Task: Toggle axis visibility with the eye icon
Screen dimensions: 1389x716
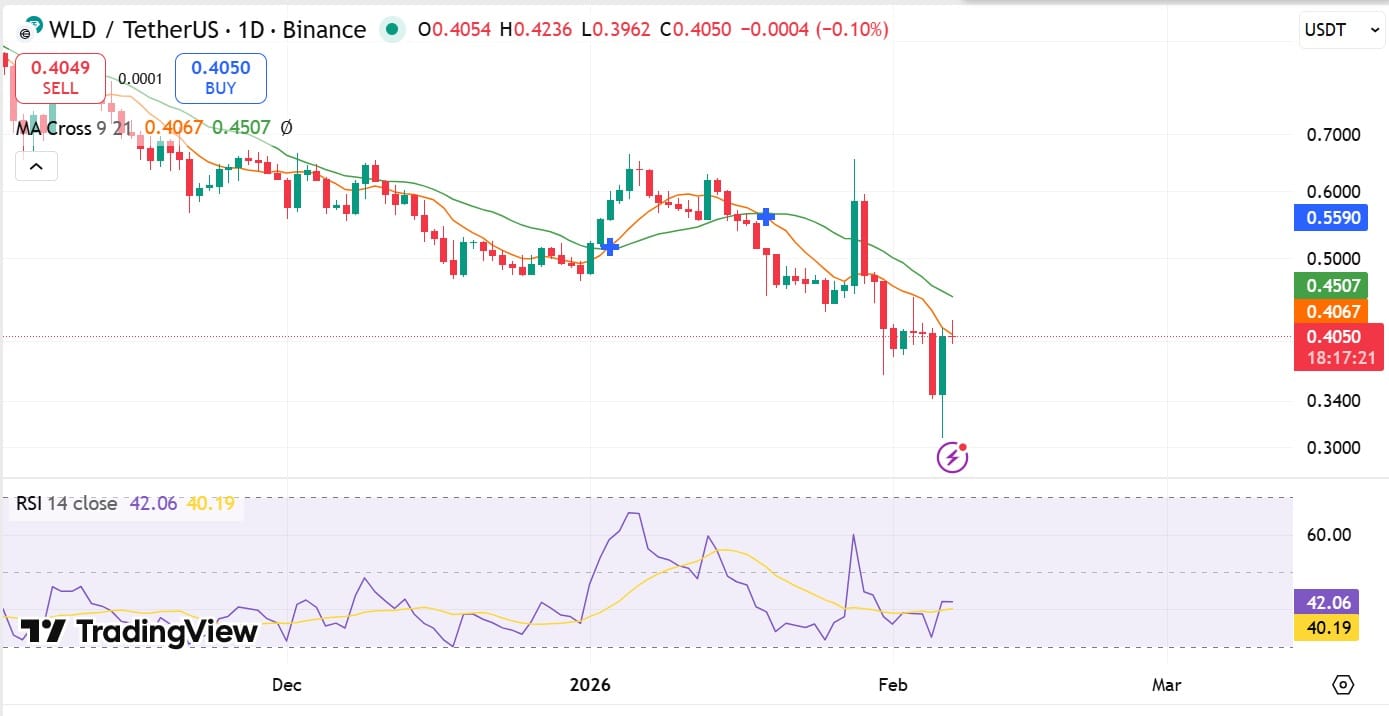Action: coord(1344,685)
